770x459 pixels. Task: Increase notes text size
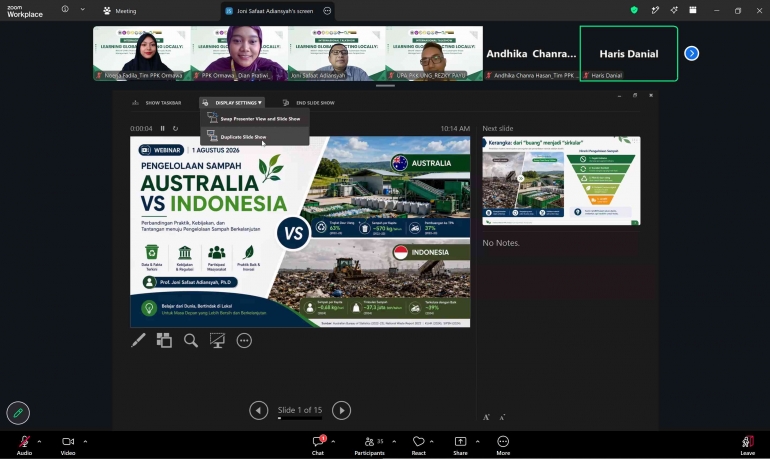[x=486, y=417]
